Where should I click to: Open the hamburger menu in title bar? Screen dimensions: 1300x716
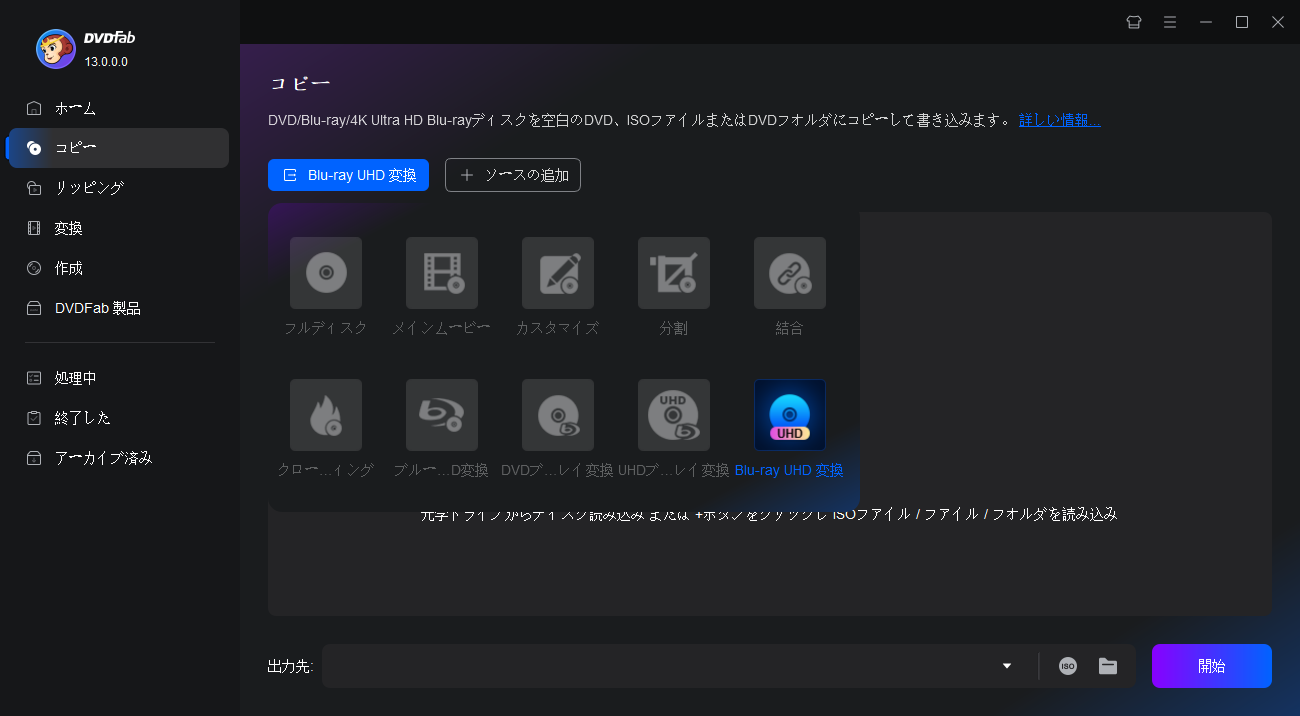(x=1170, y=22)
